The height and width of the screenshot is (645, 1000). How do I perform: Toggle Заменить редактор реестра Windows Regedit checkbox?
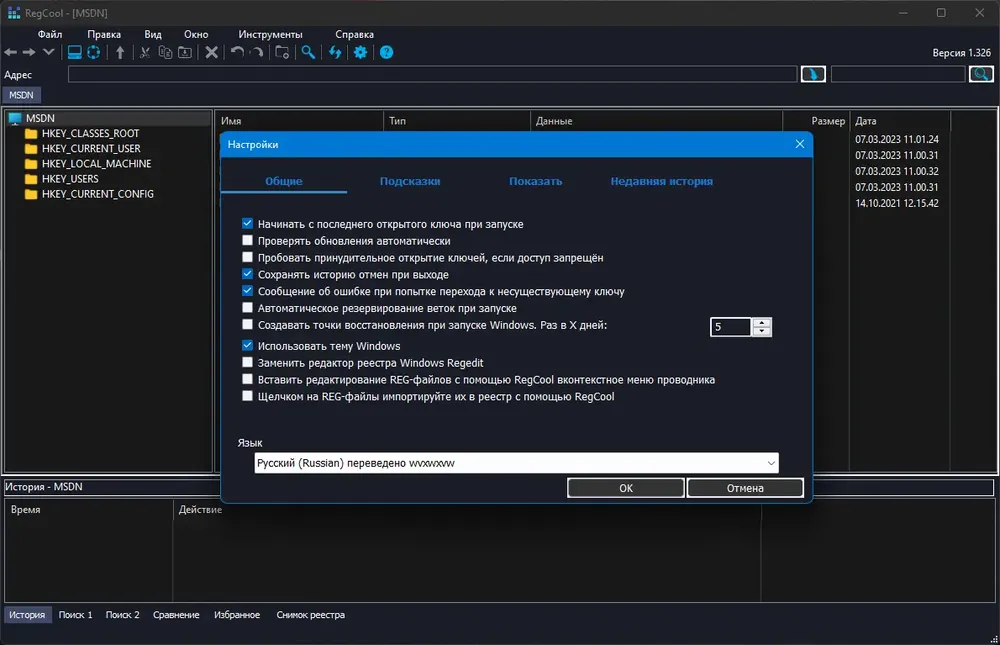[x=247, y=362]
